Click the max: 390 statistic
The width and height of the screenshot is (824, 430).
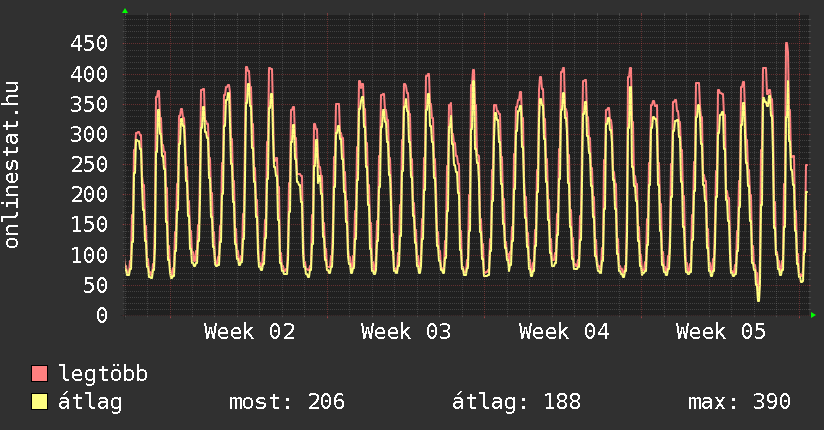(739, 402)
